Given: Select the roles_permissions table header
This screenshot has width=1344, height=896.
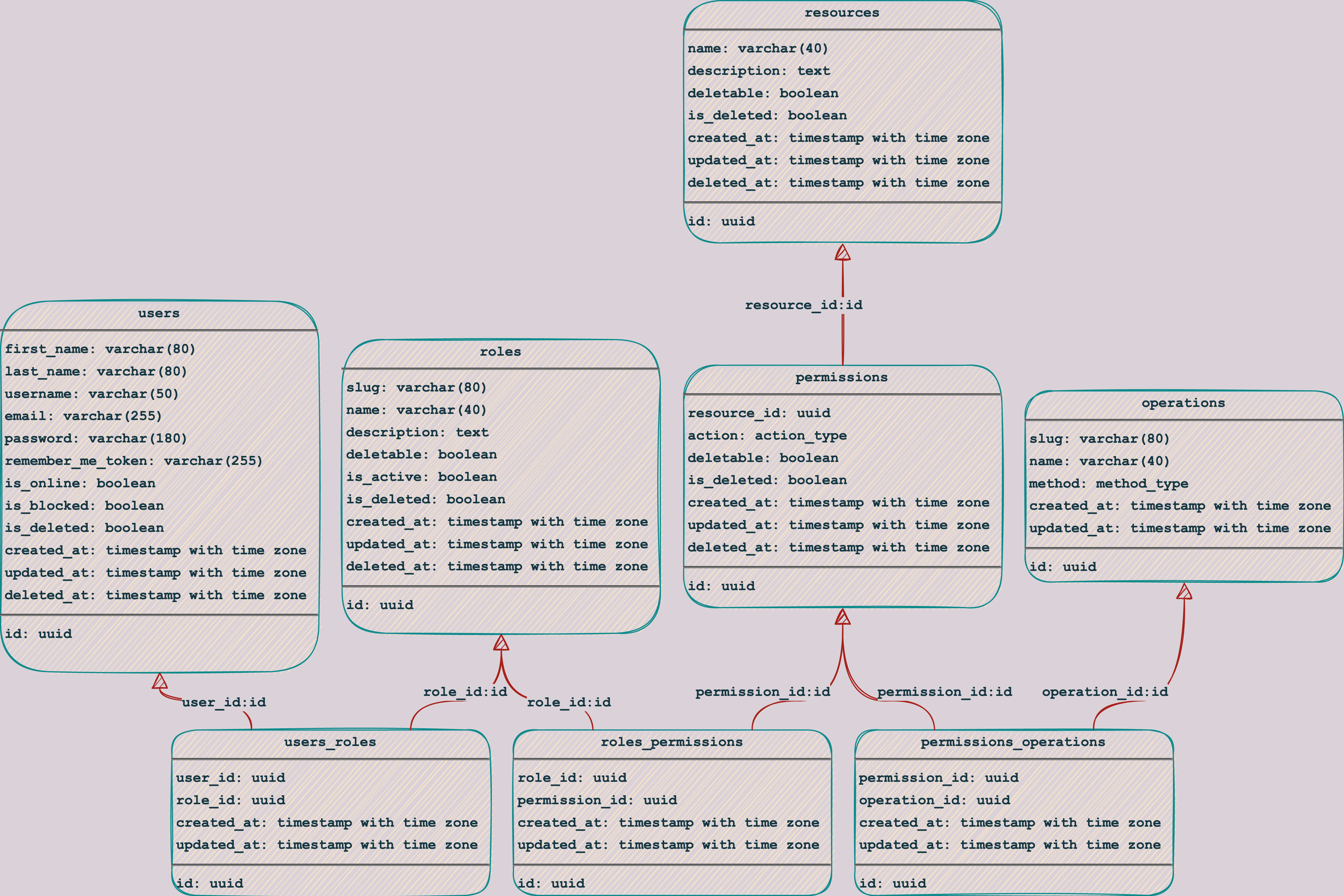Looking at the screenshot, I should pyautogui.click(x=671, y=742).
